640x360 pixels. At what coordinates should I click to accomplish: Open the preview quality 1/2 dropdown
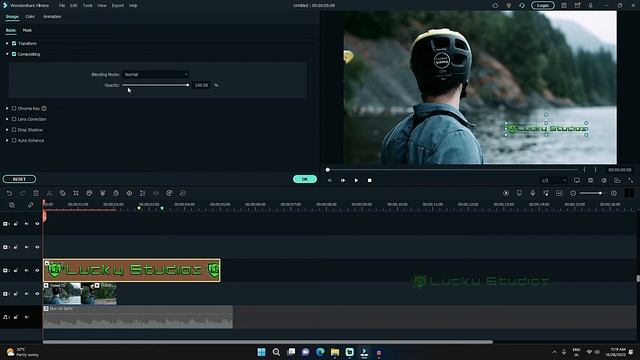[554, 180]
